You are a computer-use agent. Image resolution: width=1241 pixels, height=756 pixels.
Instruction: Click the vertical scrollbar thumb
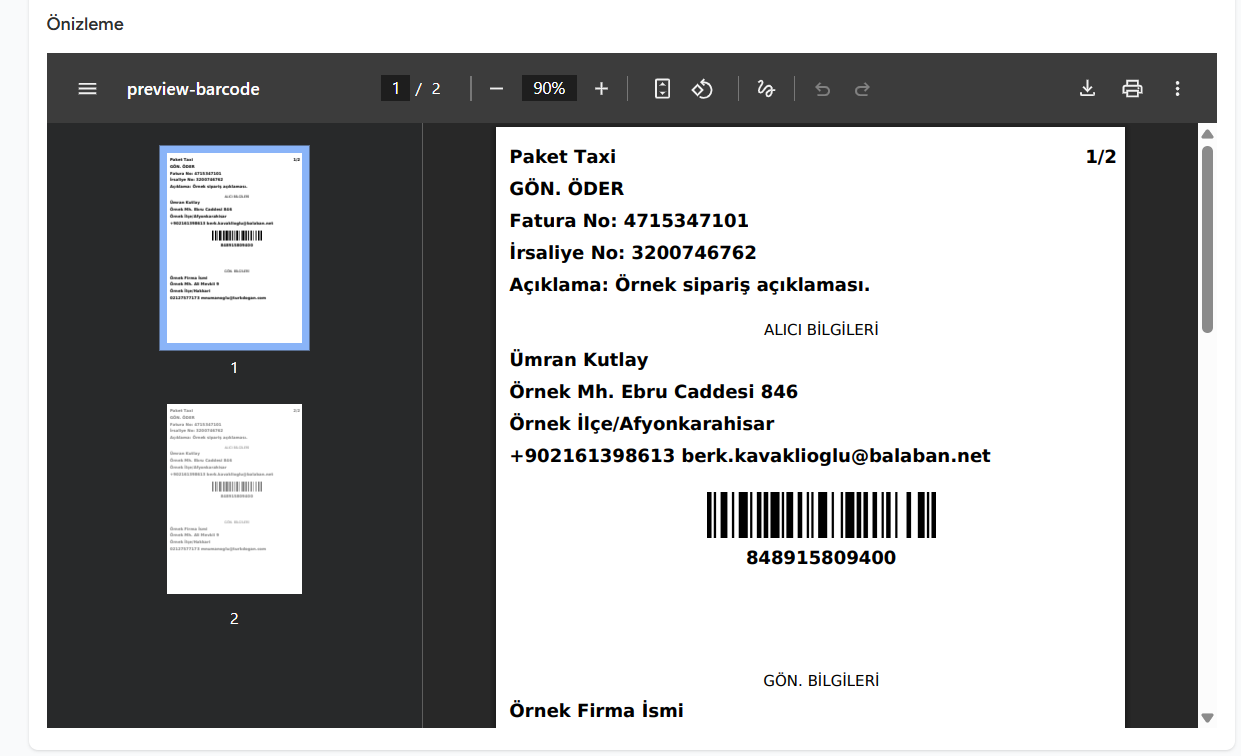1207,238
